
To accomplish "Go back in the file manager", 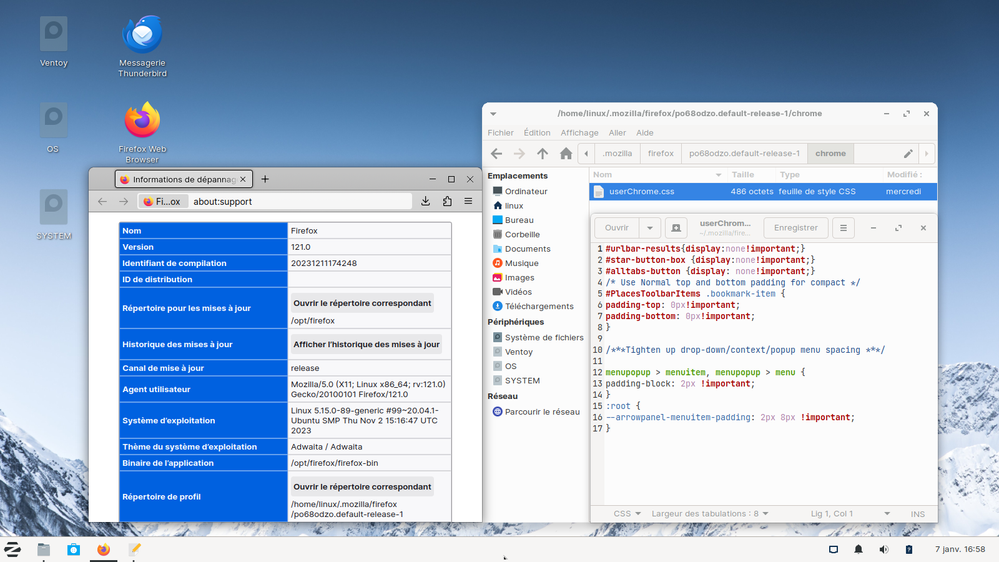I will (496, 154).
